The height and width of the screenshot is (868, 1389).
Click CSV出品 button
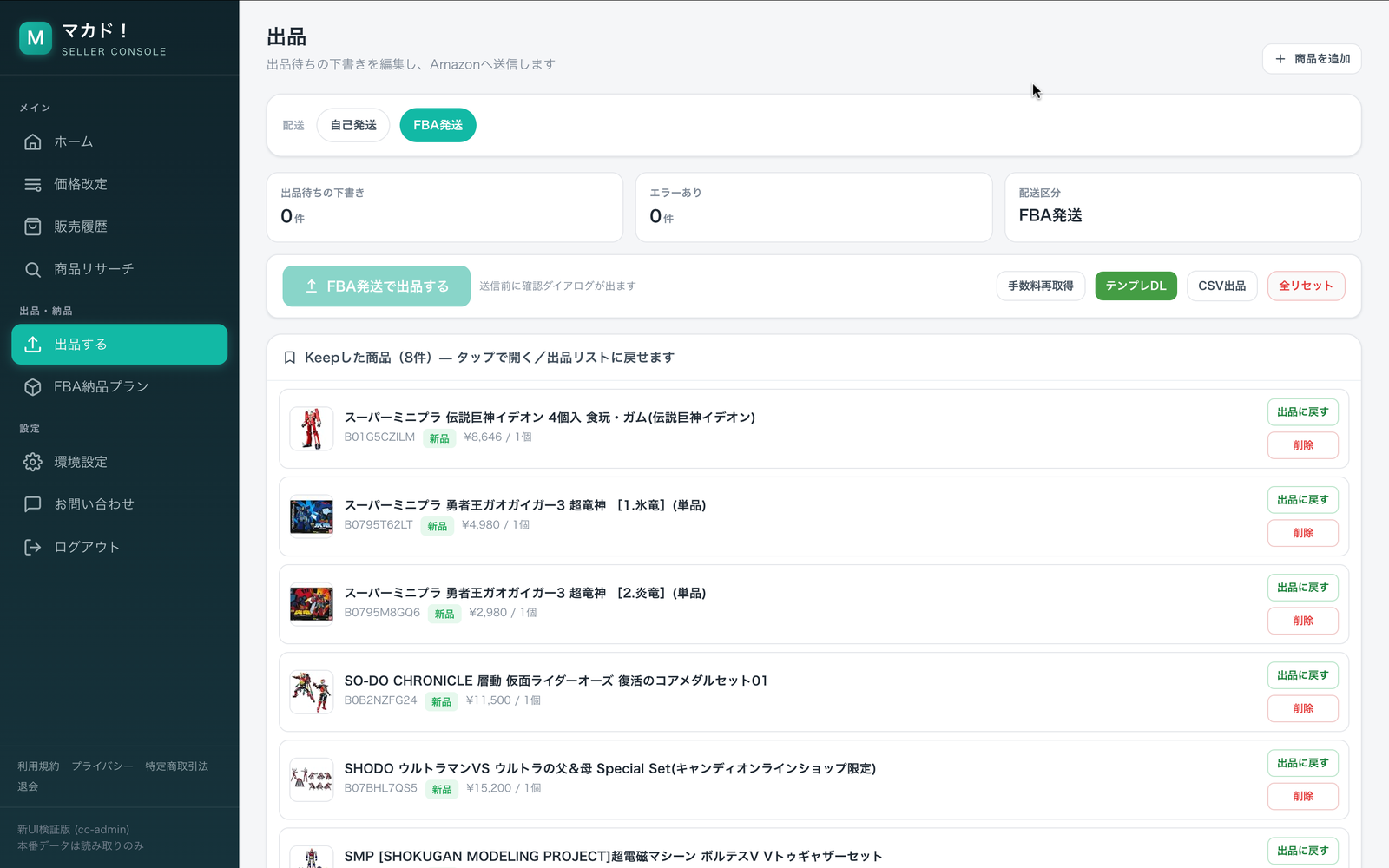click(1221, 286)
